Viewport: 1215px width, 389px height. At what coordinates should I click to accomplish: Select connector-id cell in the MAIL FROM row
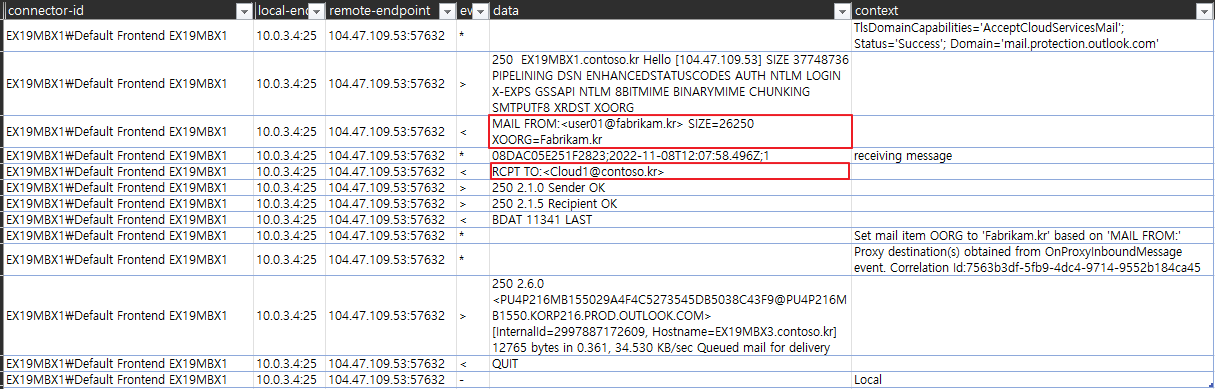coord(129,131)
